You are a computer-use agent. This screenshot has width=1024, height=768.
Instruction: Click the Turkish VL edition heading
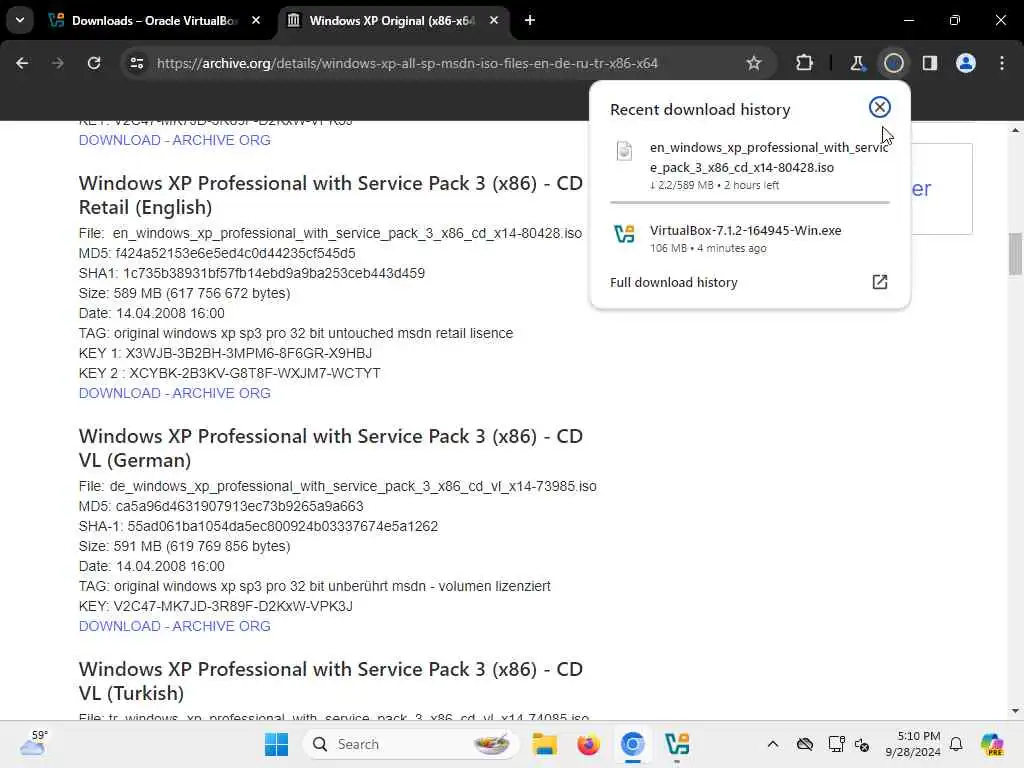(x=330, y=681)
